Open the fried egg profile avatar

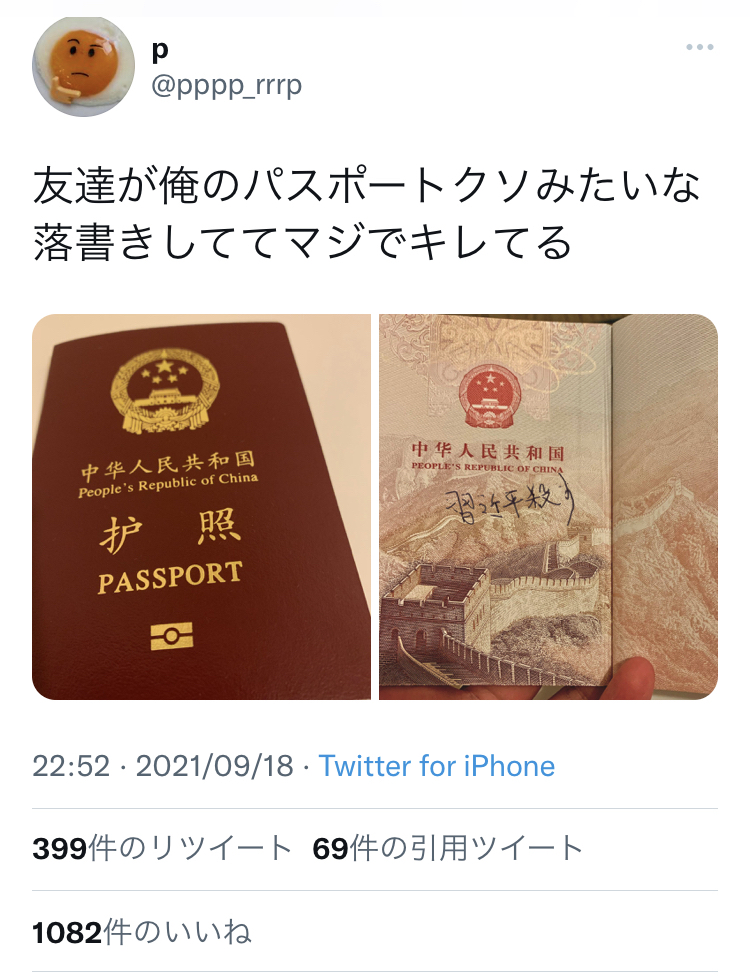(84, 67)
